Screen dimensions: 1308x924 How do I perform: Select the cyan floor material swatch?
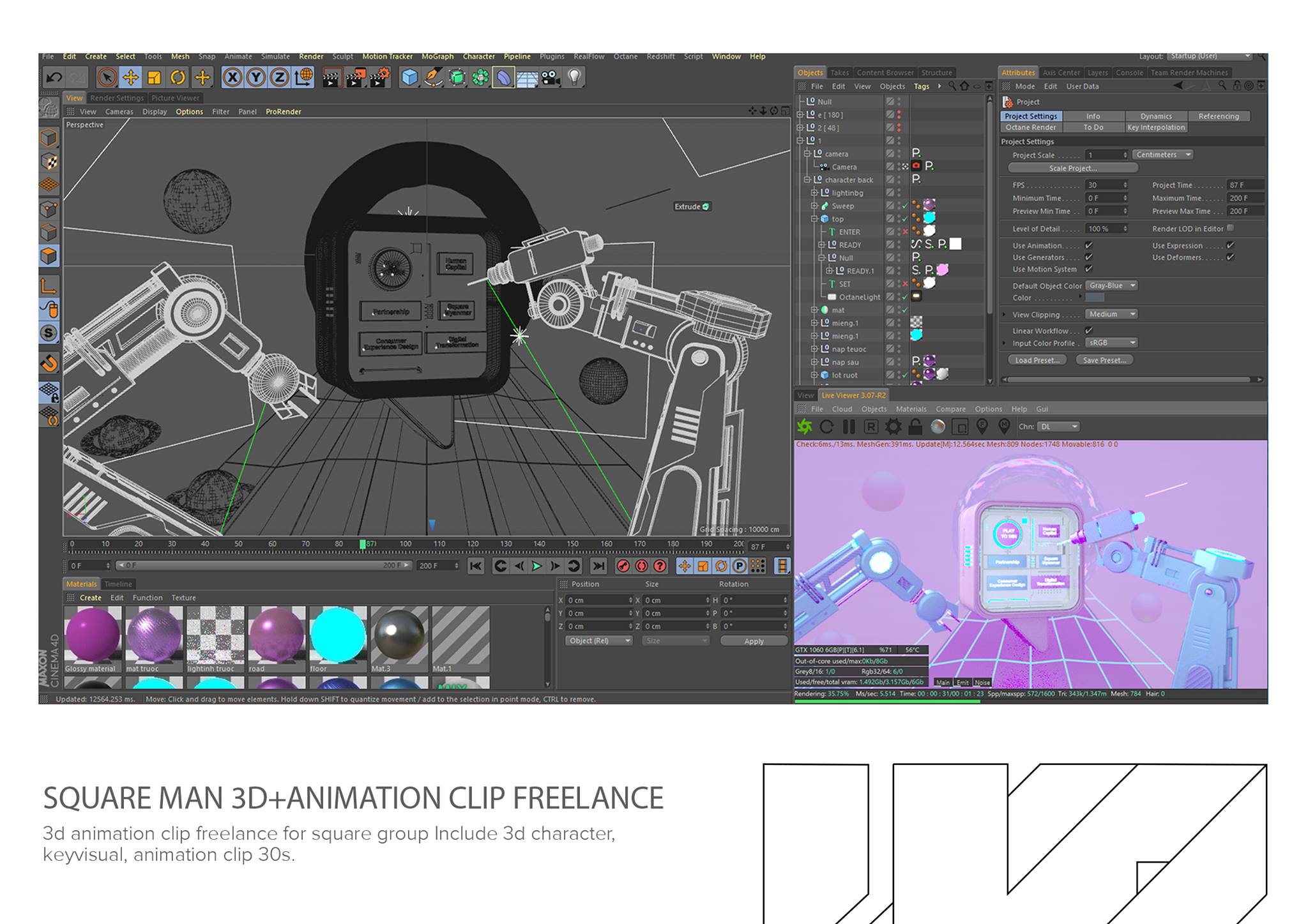(x=338, y=636)
